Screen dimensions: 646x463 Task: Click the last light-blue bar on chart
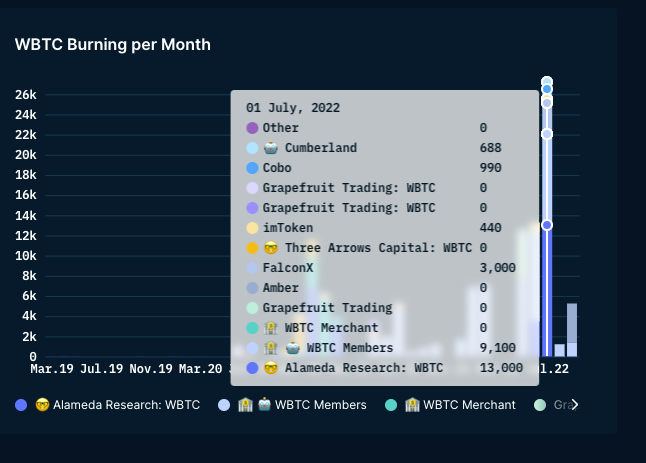(572, 330)
